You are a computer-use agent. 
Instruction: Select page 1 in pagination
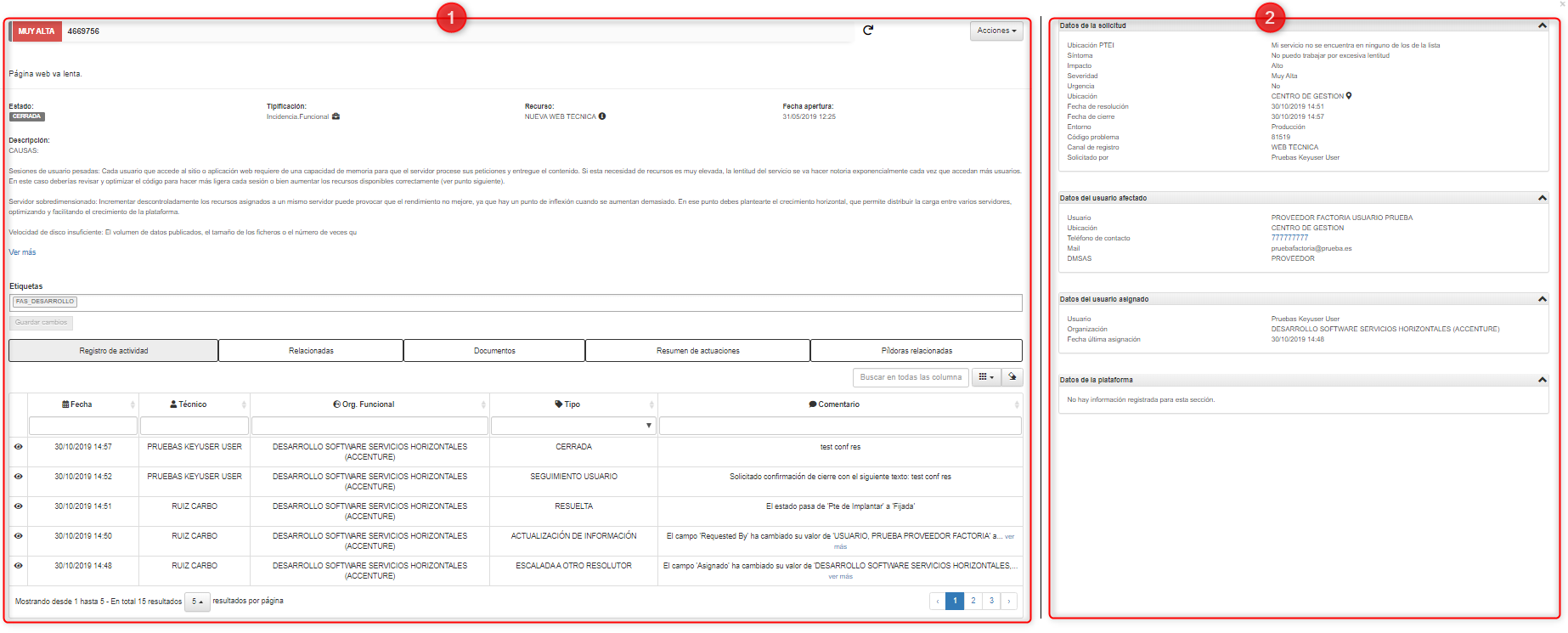tap(955, 601)
